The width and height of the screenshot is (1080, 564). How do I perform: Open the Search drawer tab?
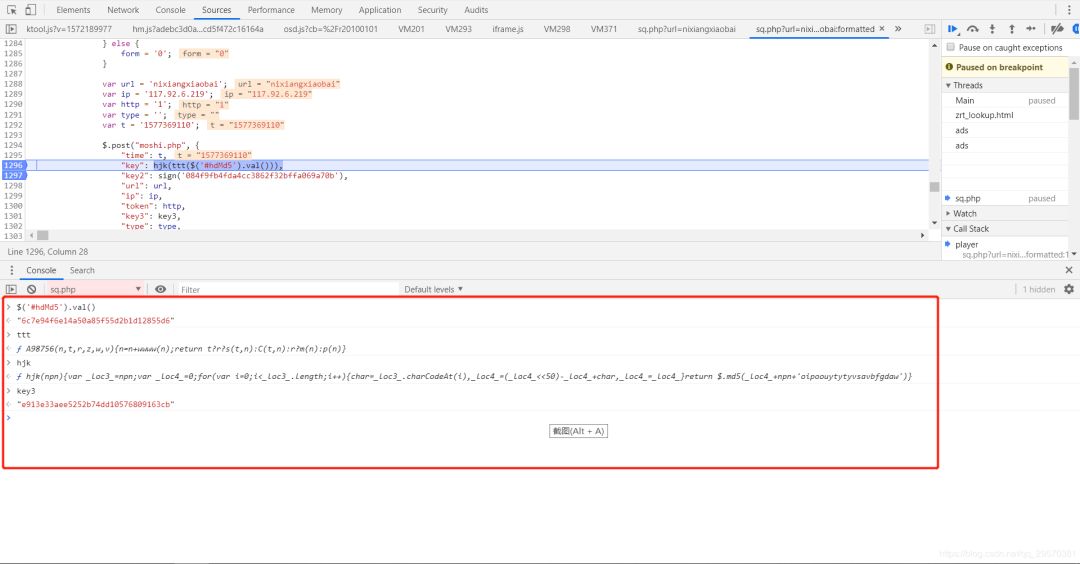coord(82,270)
